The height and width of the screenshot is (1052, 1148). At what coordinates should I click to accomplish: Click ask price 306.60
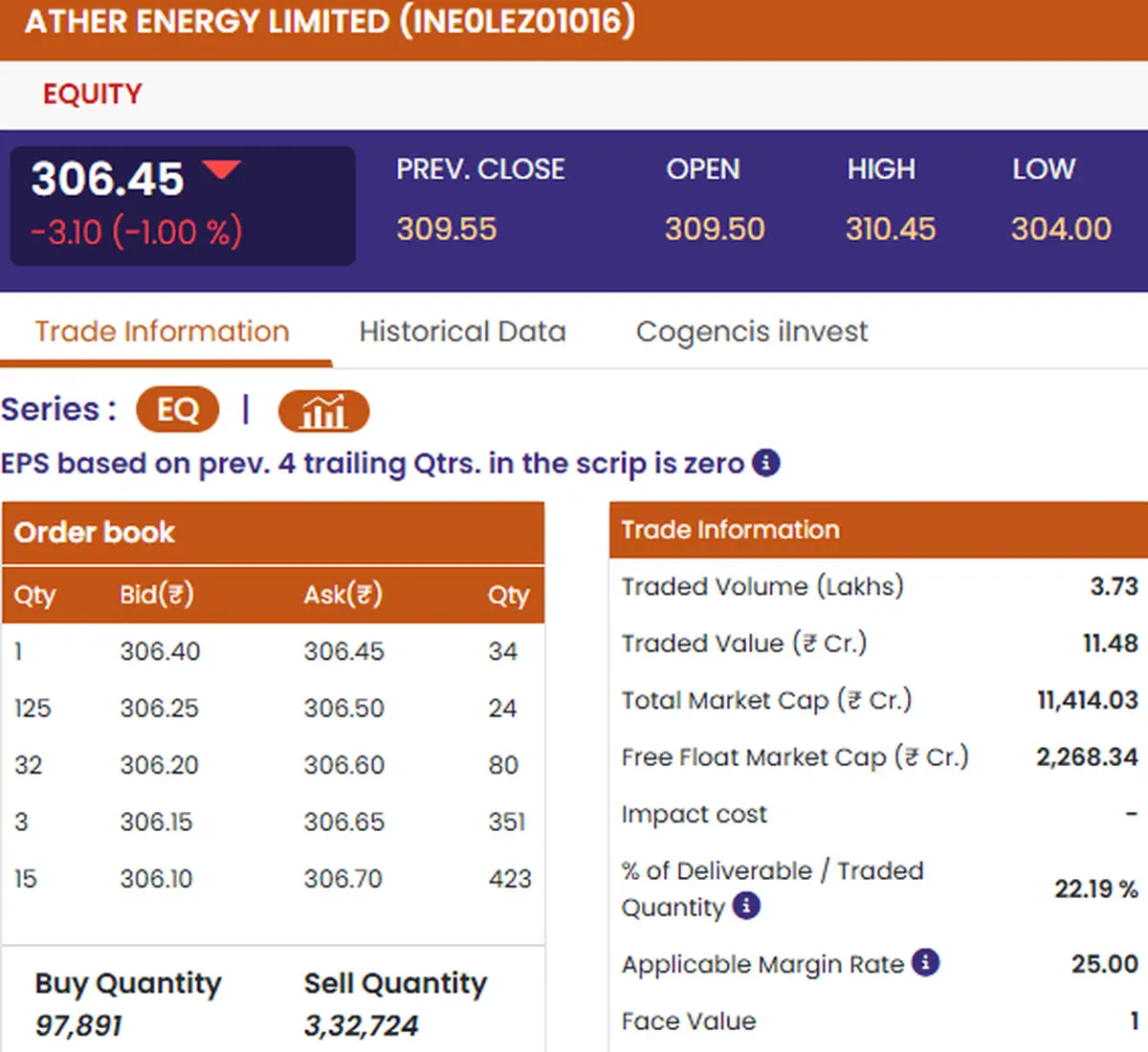click(343, 765)
